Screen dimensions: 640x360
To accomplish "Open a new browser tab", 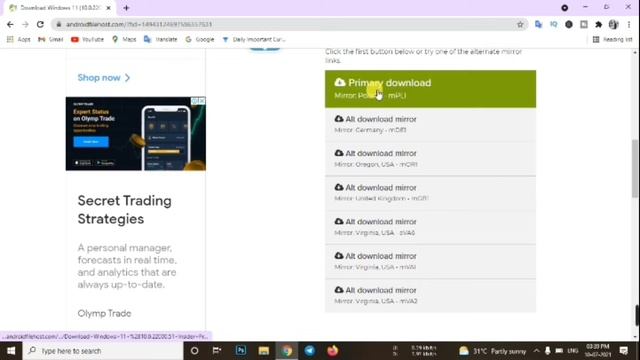I will coord(126,8).
